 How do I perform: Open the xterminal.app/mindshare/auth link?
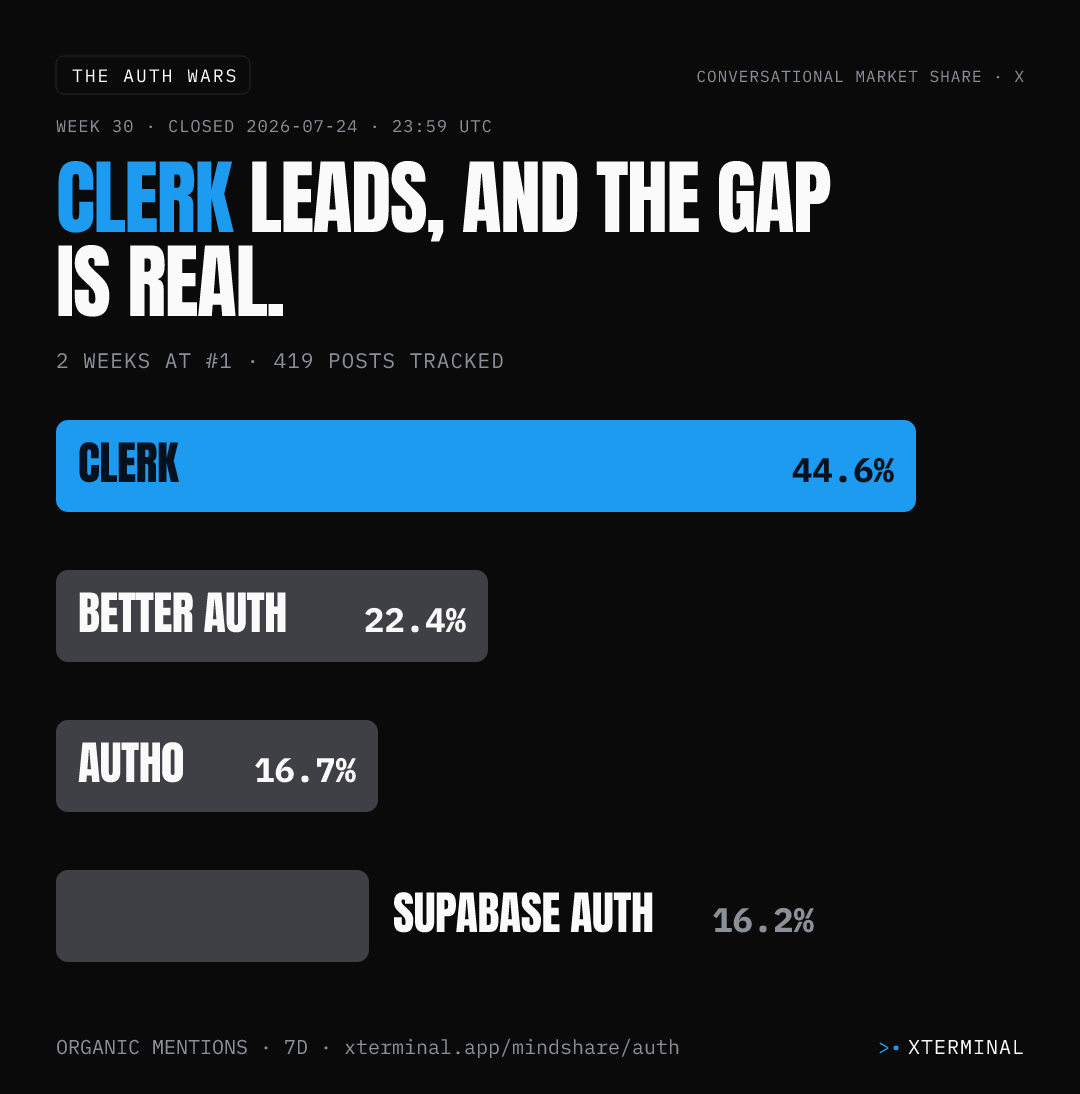(x=511, y=1047)
